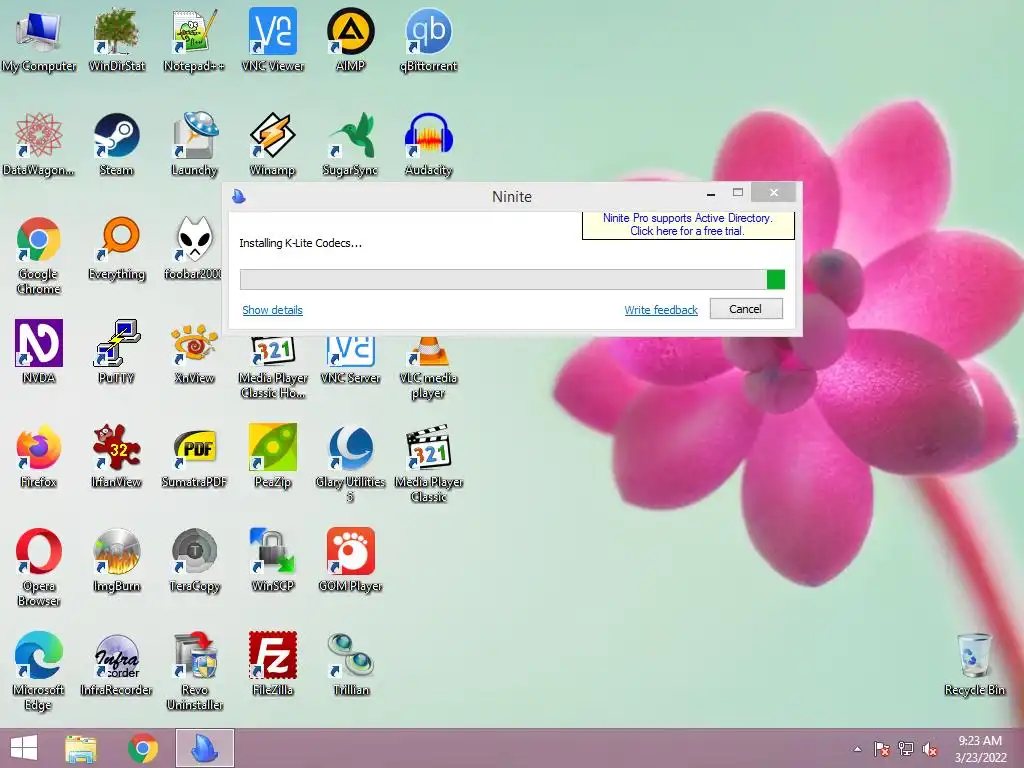Open the Write feedback link
This screenshot has height=768, width=1024.
coord(661,310)
